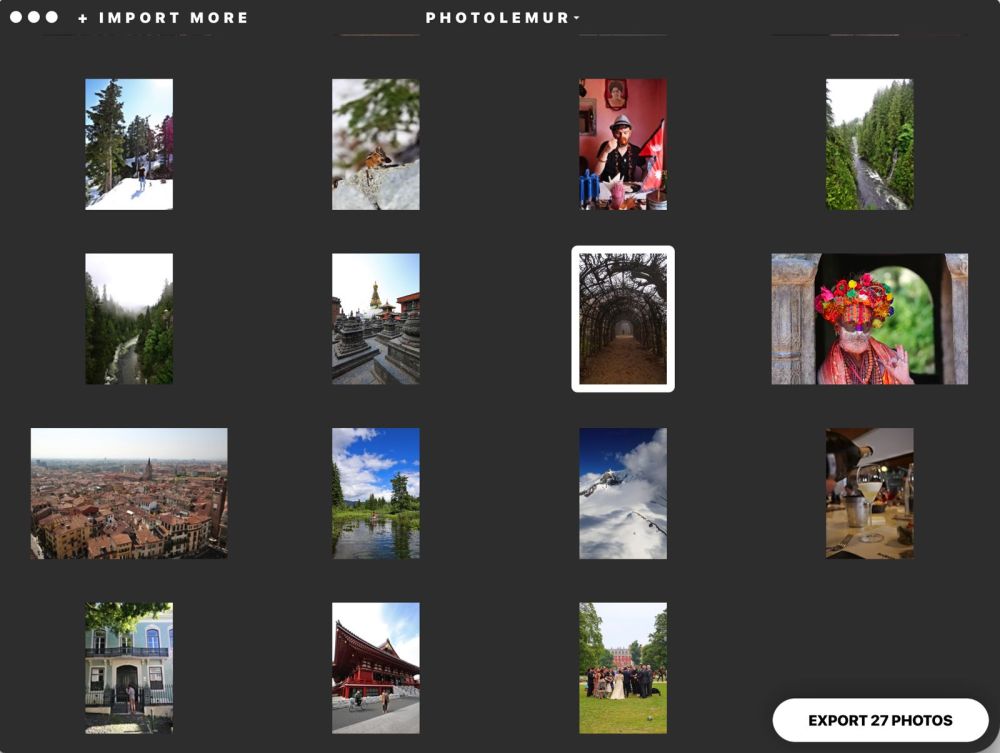Click the first window control dot
Image resolution: width=1000 pixels, height=753 pixels.
coord(16,17)
